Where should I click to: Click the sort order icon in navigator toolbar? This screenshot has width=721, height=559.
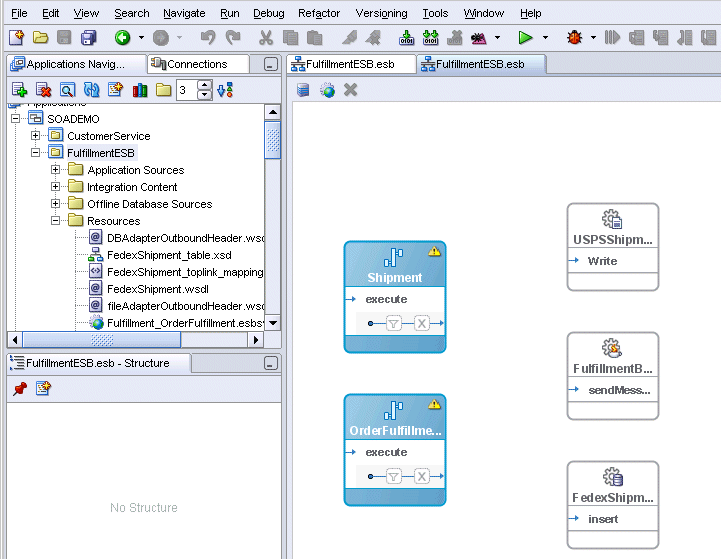click(225, 90)
